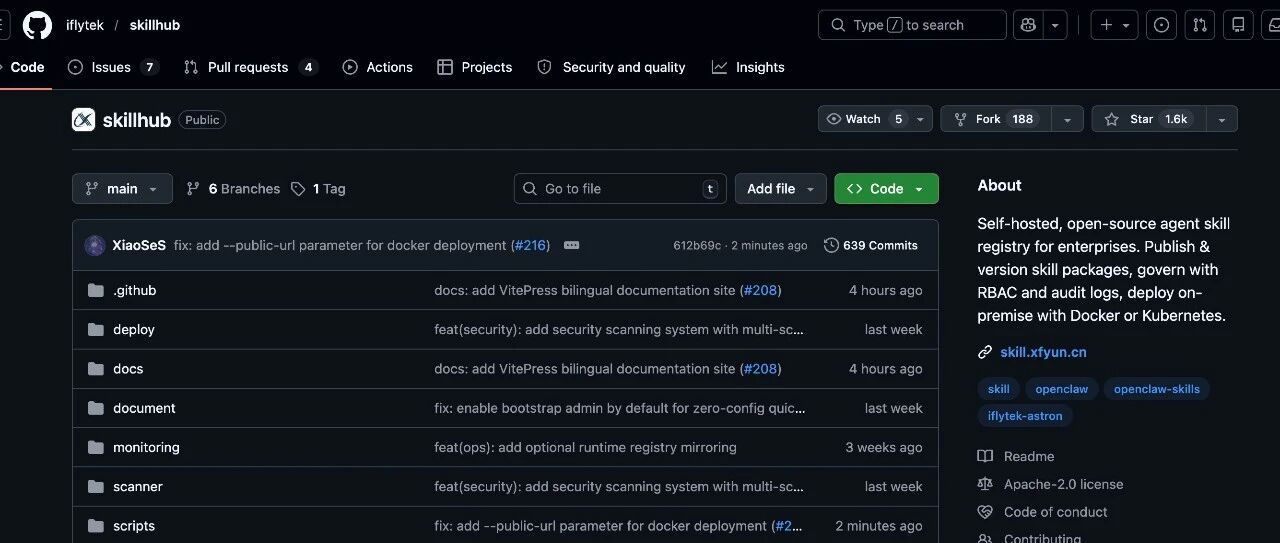View the 639 Commits history
This screenshot has width=1280, height=543.
click(x=870, y=245)
